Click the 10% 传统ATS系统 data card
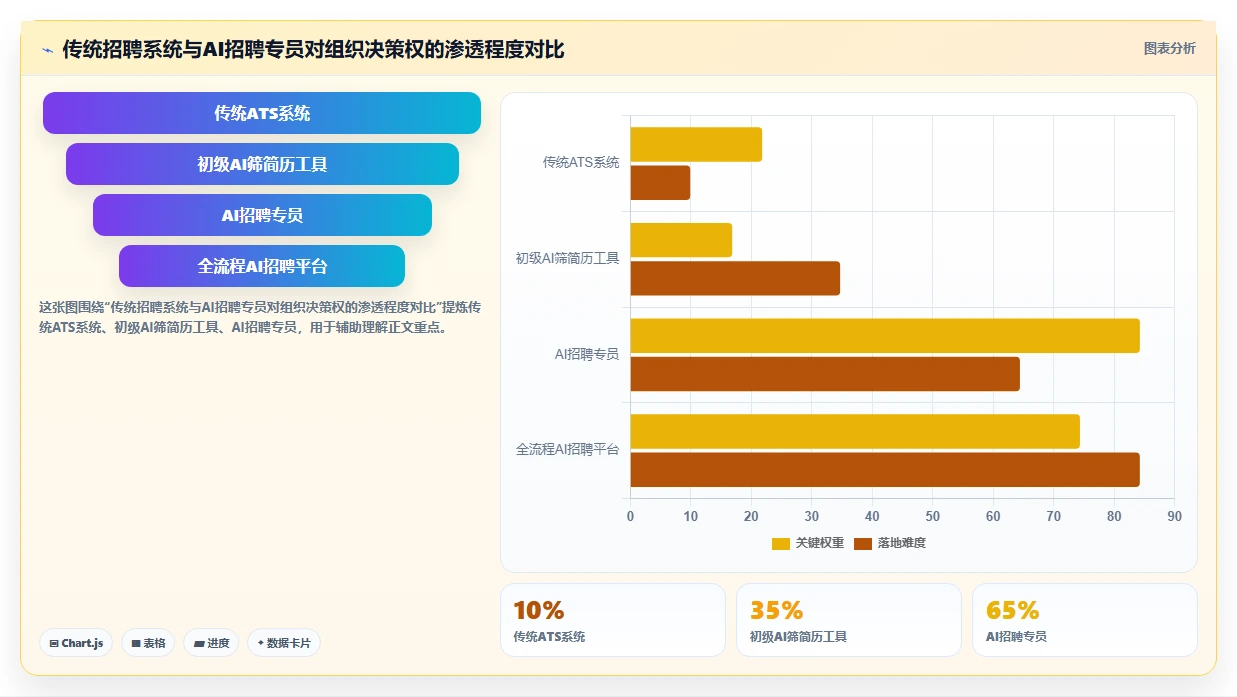The image size is (1237, 697). coord(613,620)
